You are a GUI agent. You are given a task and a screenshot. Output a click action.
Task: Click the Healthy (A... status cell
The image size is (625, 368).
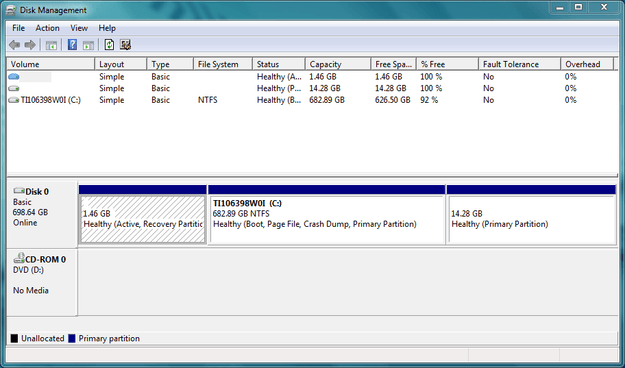point(279,77)
